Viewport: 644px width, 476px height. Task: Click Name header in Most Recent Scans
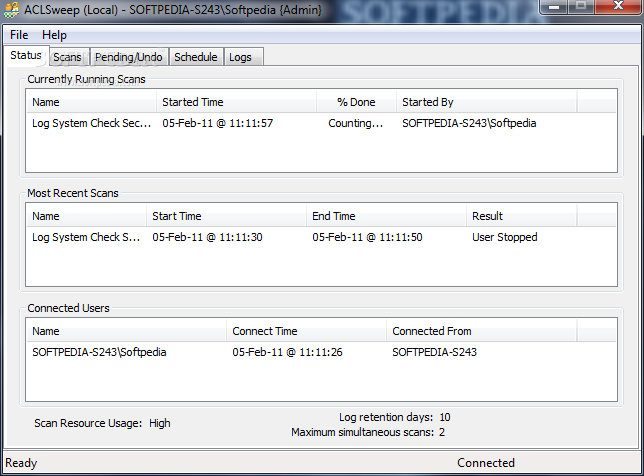[87, 216]
